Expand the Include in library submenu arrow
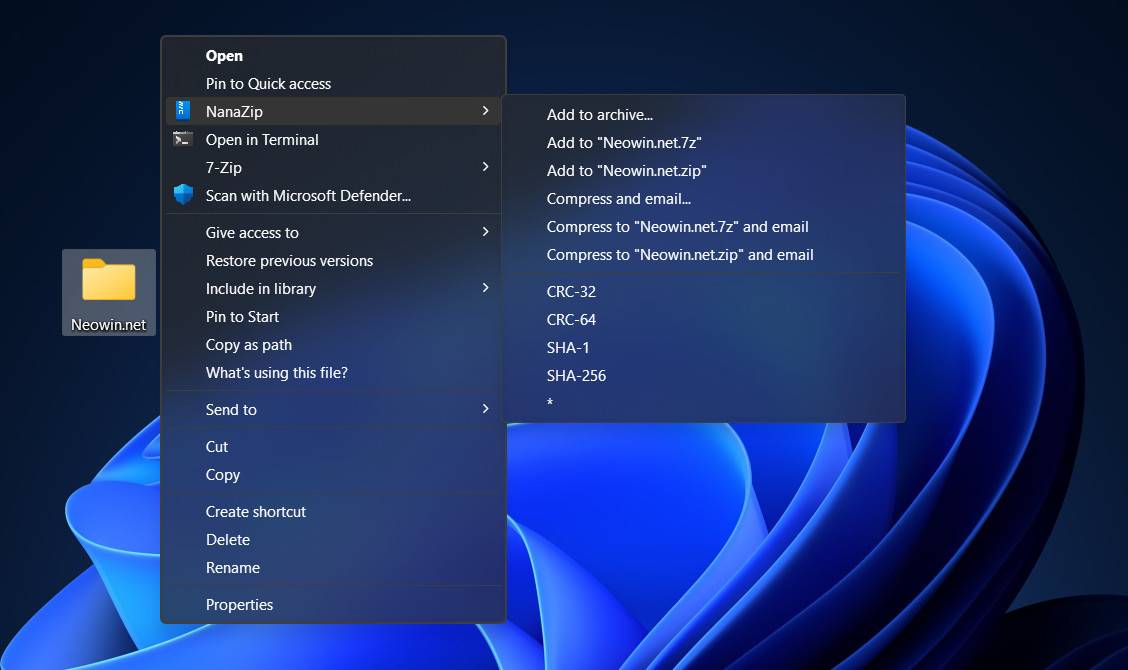Viewport: 1128px width, 670px height. [x=486, y=288]
